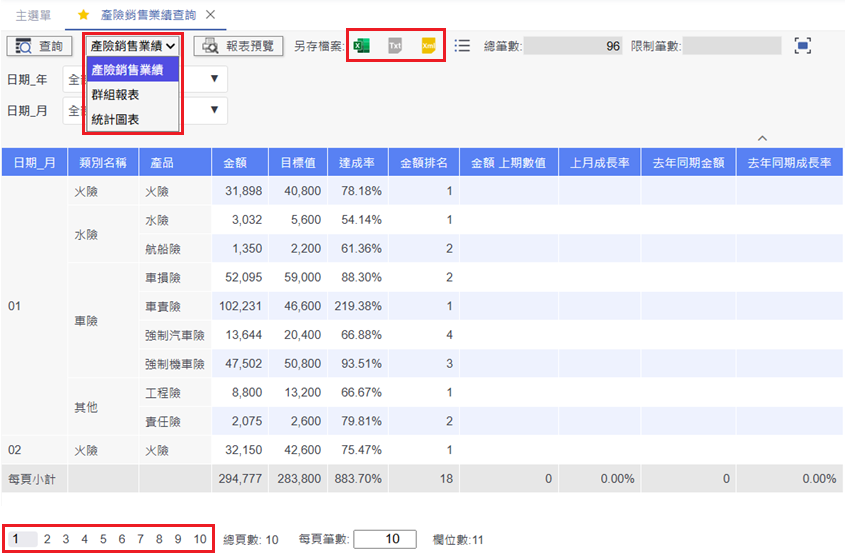845x557 pixels.
Task: Open the 日期_月 dropdown arrow
Action: (x=214, y=110)
